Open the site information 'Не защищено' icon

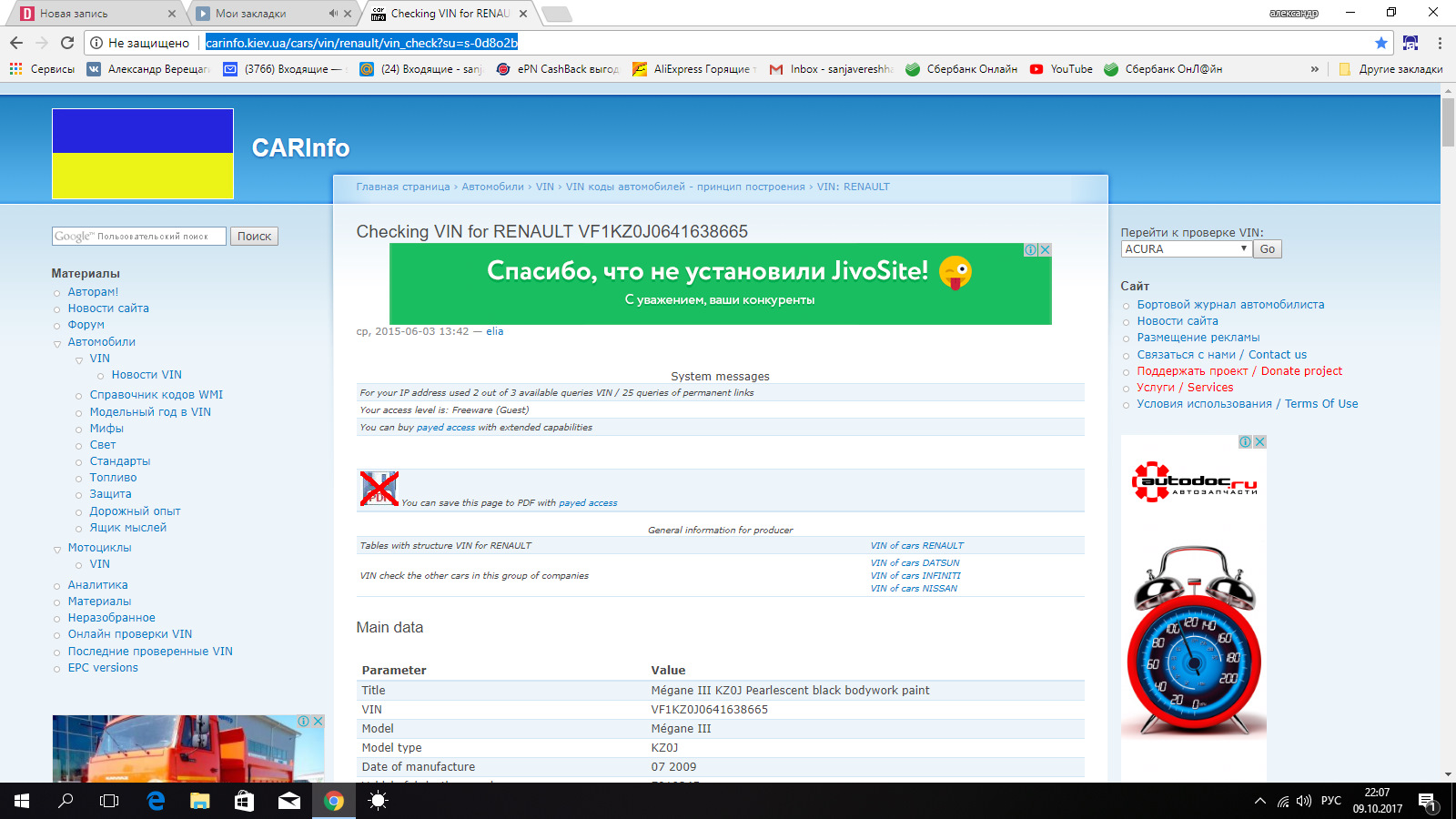click(96, 43)
